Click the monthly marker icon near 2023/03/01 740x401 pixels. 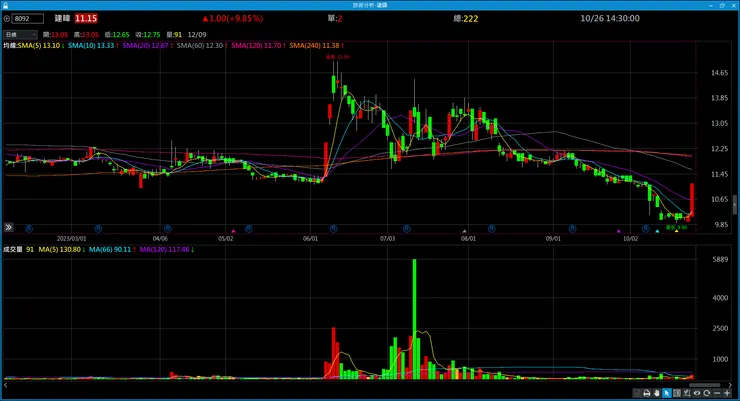(x=98, y=229)
